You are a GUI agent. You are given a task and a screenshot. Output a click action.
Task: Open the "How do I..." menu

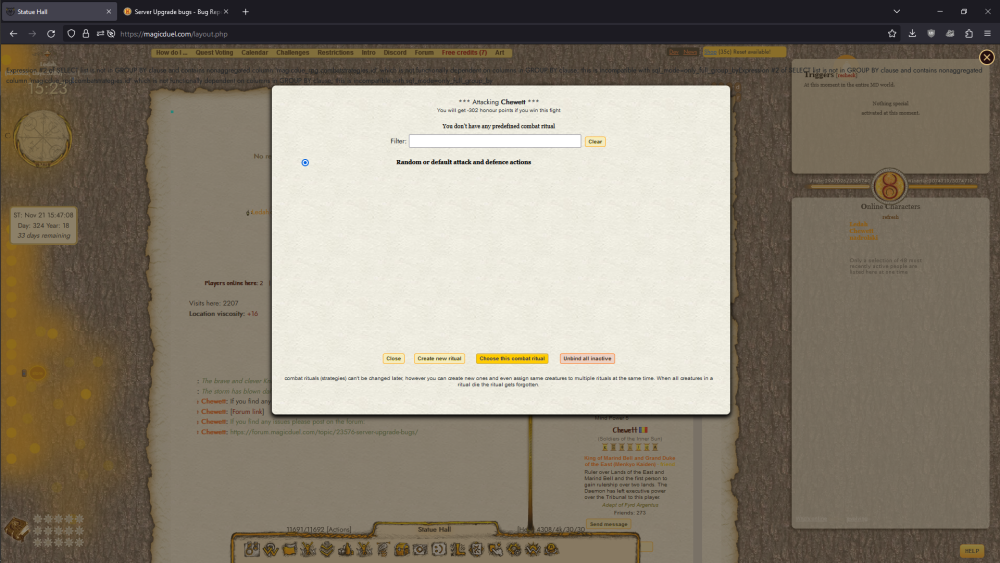(x=171, y=52)
